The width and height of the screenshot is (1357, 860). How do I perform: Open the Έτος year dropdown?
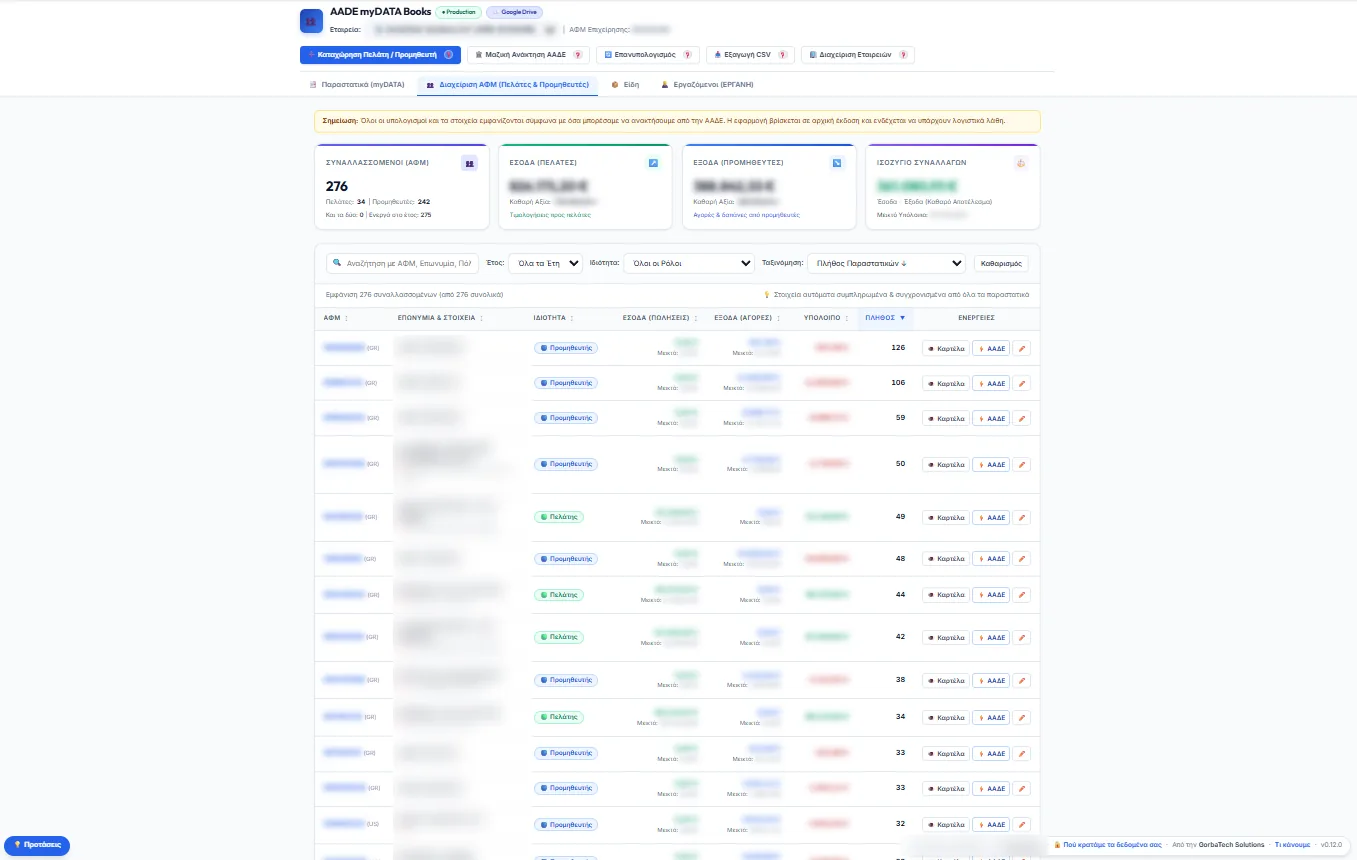(x=545, y=263)
